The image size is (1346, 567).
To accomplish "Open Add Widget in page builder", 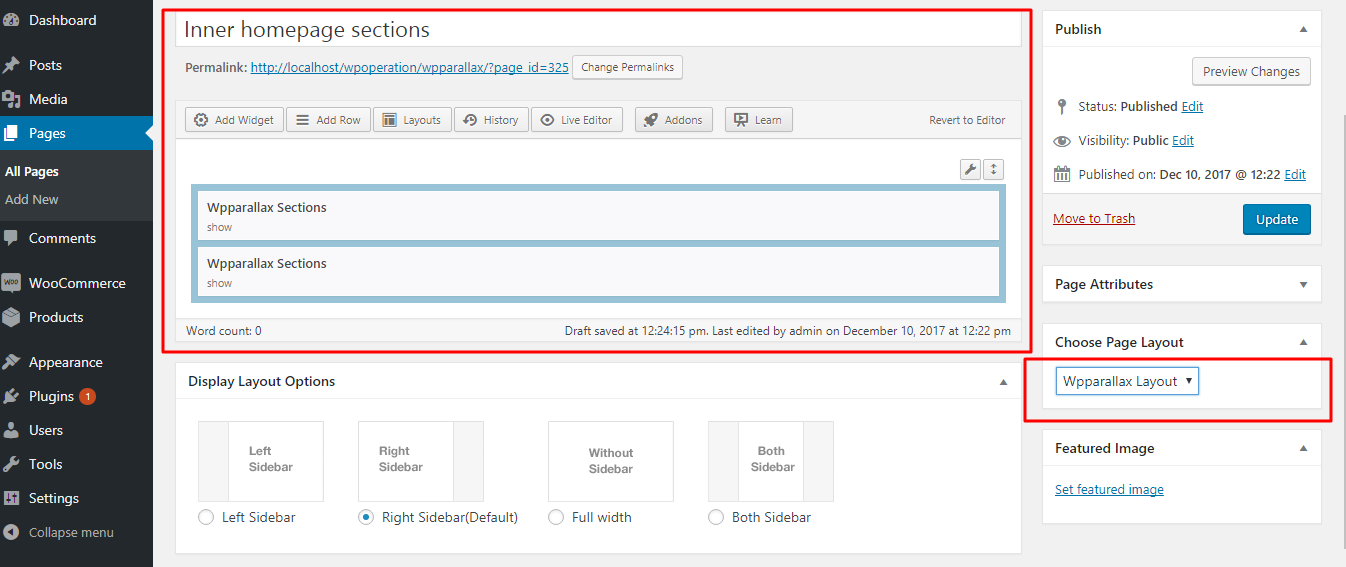I will (x=234, y=120).
